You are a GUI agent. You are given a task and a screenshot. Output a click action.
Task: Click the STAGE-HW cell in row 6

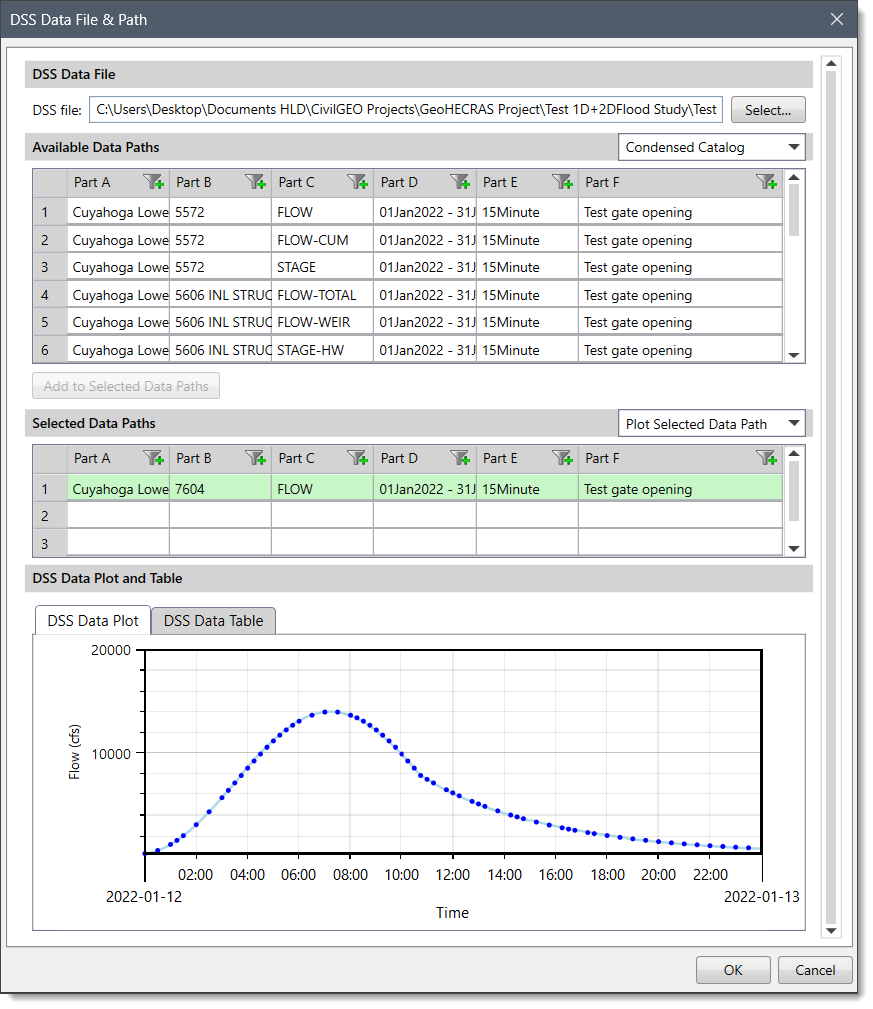[x=322, y=350]
